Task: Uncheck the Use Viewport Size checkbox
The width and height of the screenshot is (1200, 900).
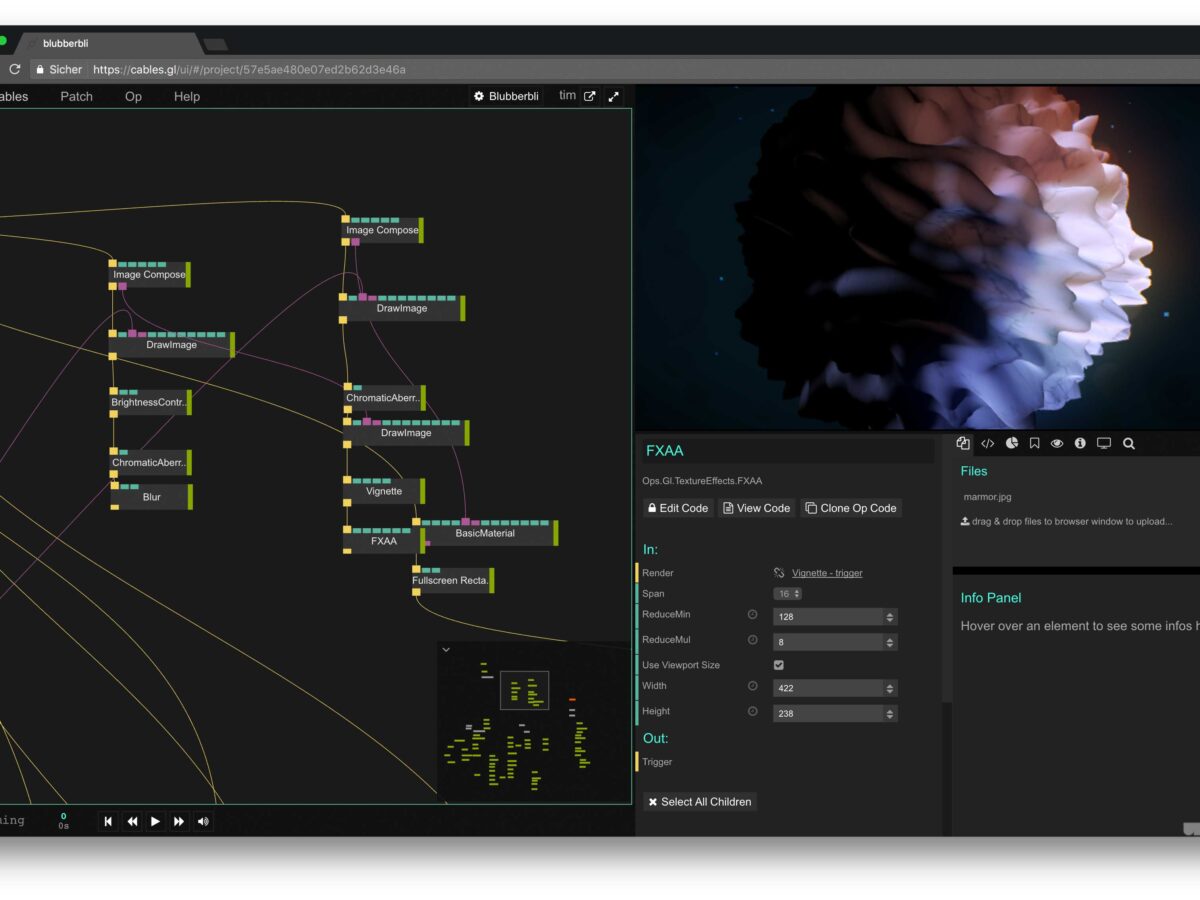Action: [779, 665]
